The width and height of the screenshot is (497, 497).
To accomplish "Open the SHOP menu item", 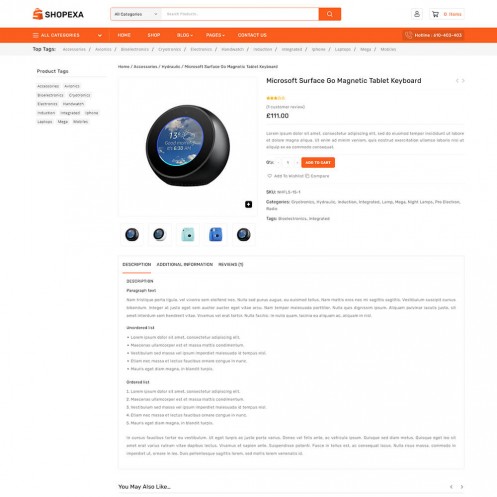I will pyautogui.click(x=154, y=35).
